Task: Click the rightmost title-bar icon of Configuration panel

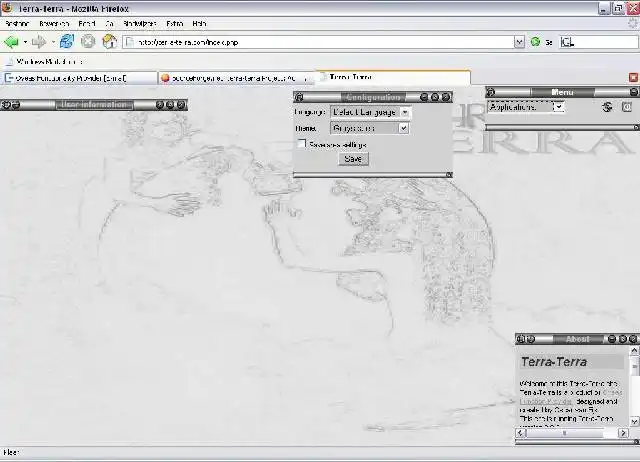Action: click(x=446, y=97)
